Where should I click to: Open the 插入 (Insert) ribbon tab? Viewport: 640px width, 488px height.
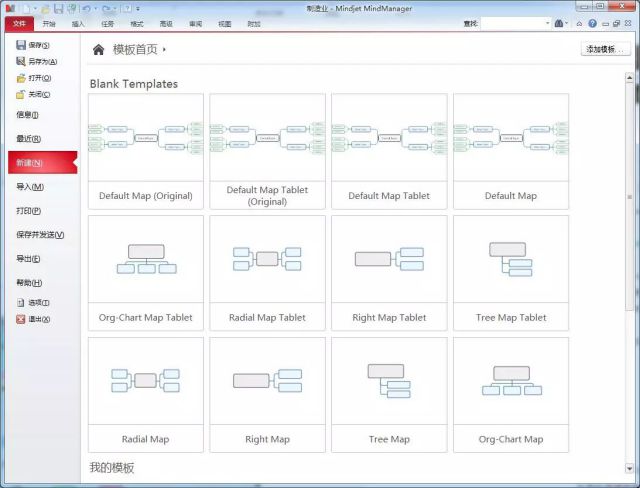pyautogui.click(x=78, y=23)
